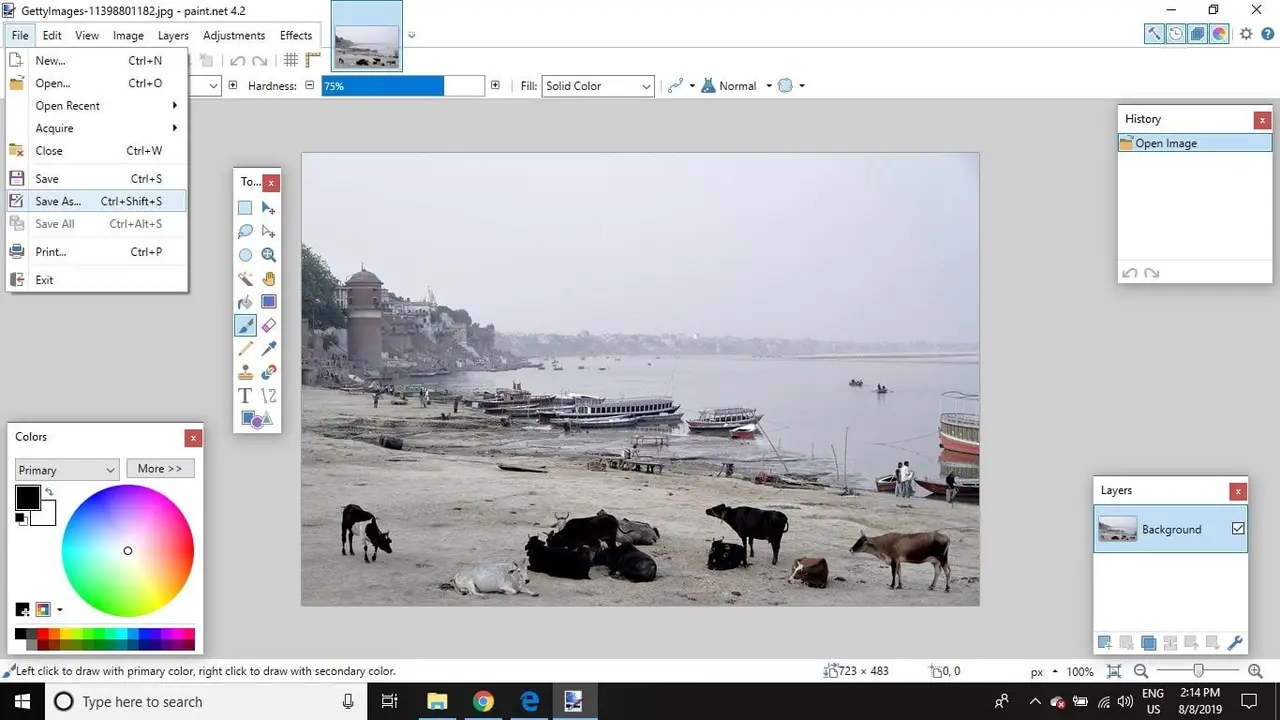Choose Save As from the File menu

click(x=58, y=201)
